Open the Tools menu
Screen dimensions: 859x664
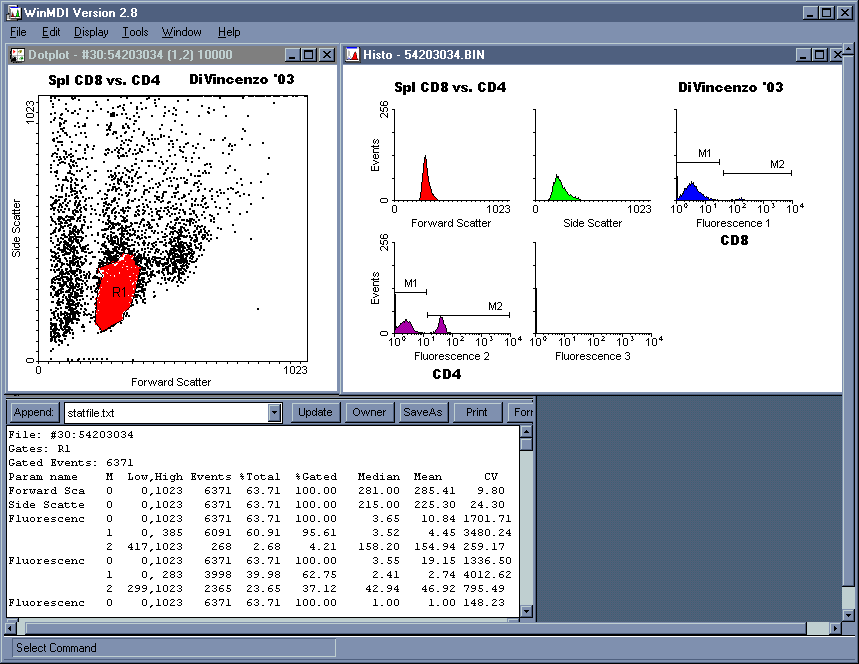point(135,32)
